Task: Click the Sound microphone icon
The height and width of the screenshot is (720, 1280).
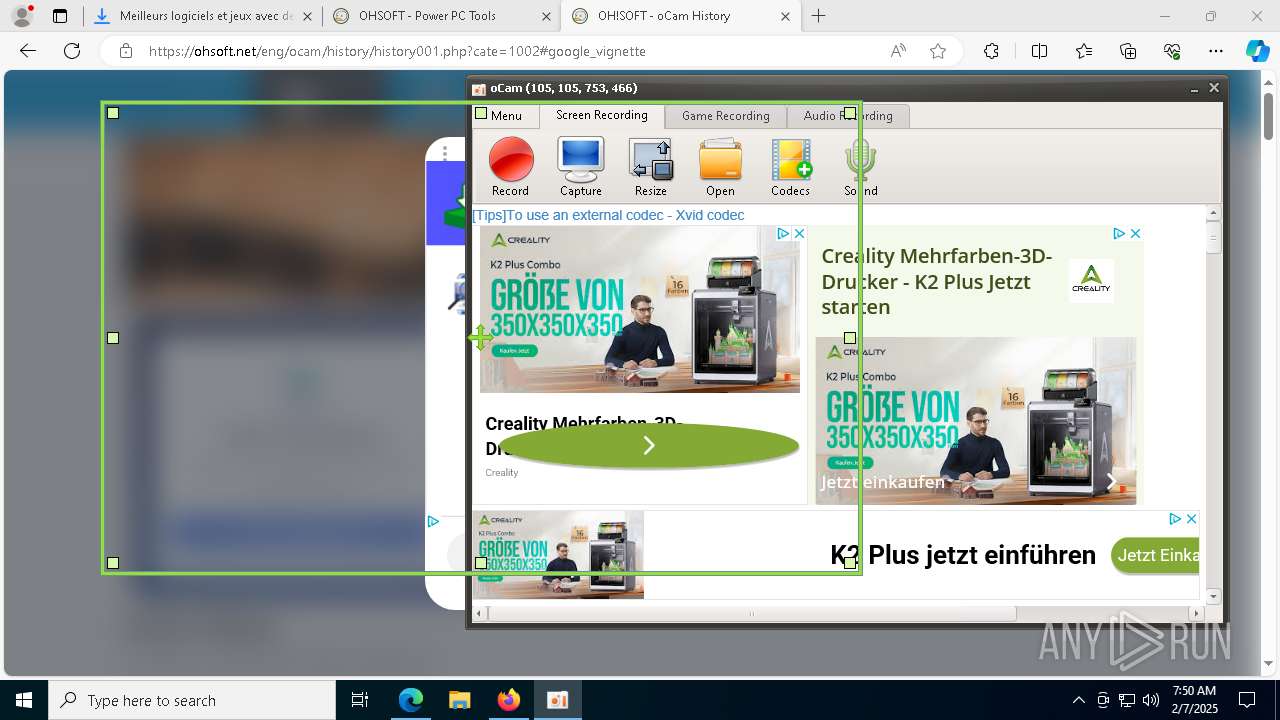Action: [x=860, y=167]
